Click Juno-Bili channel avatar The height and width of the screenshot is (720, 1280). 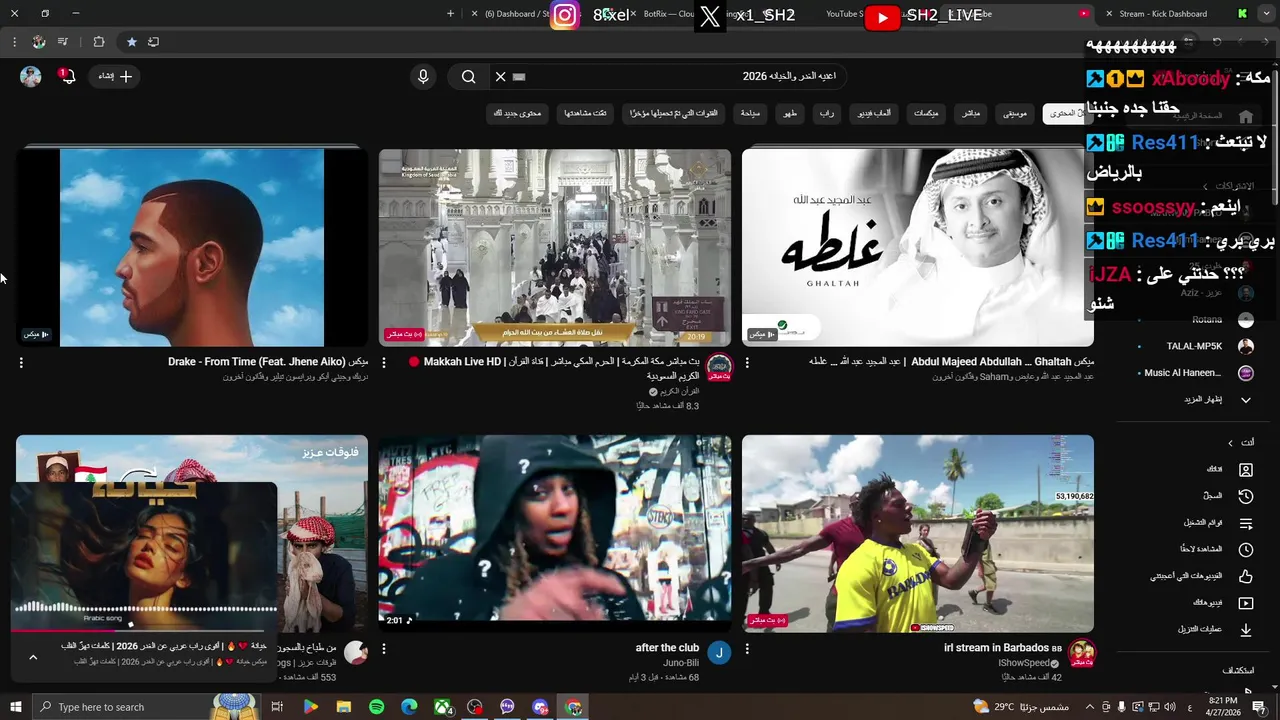pyautogui.click(x=719, y=653)
